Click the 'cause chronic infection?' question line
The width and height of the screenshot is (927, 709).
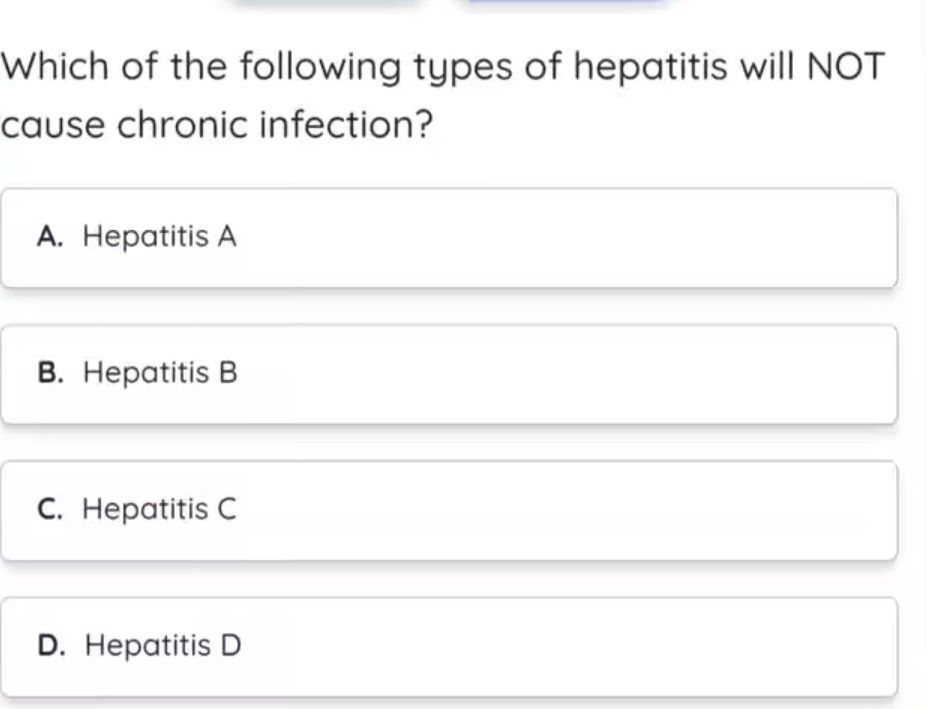point(217,127)
